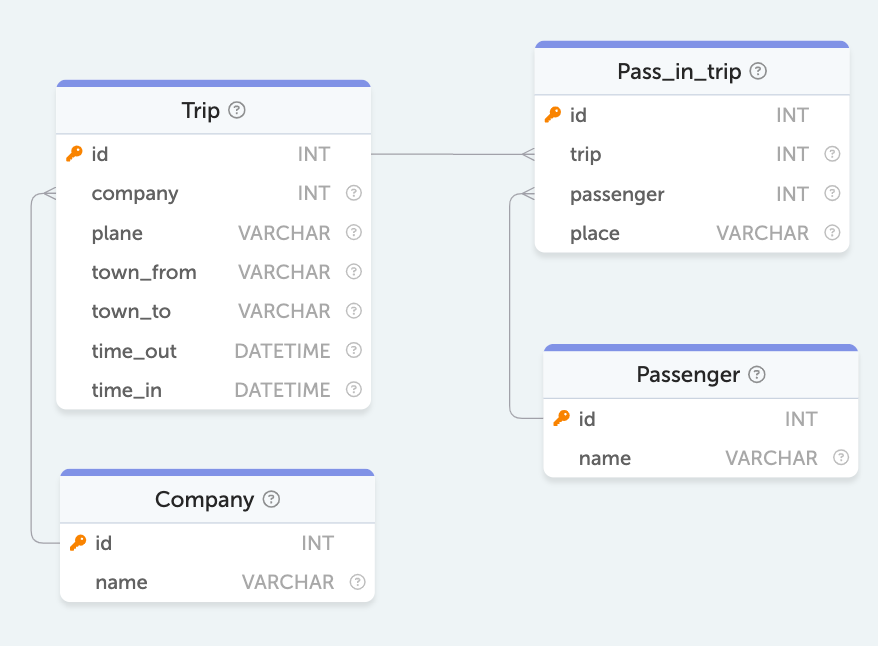Click the time_in DATETIME type label
Screen dimensions: 878x646
coord(282,390)
